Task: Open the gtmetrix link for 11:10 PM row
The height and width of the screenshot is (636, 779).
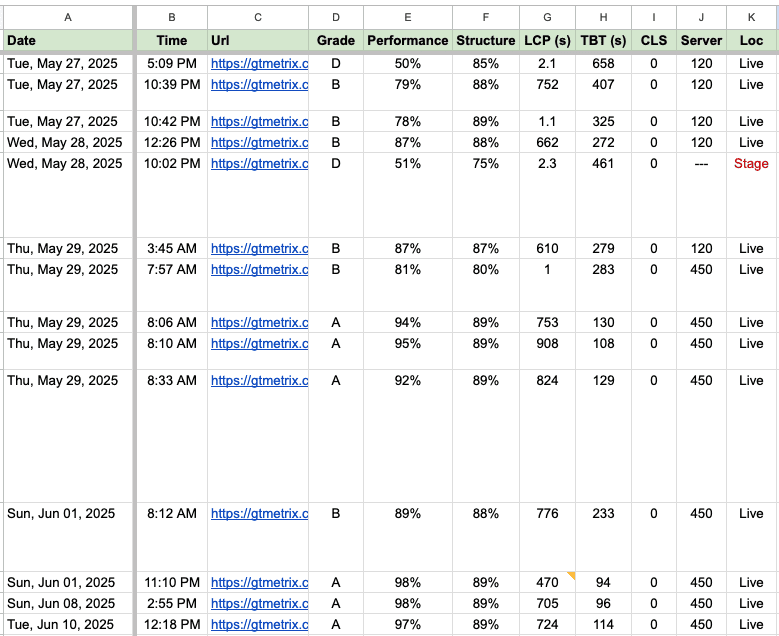Action: coord(259,582)
